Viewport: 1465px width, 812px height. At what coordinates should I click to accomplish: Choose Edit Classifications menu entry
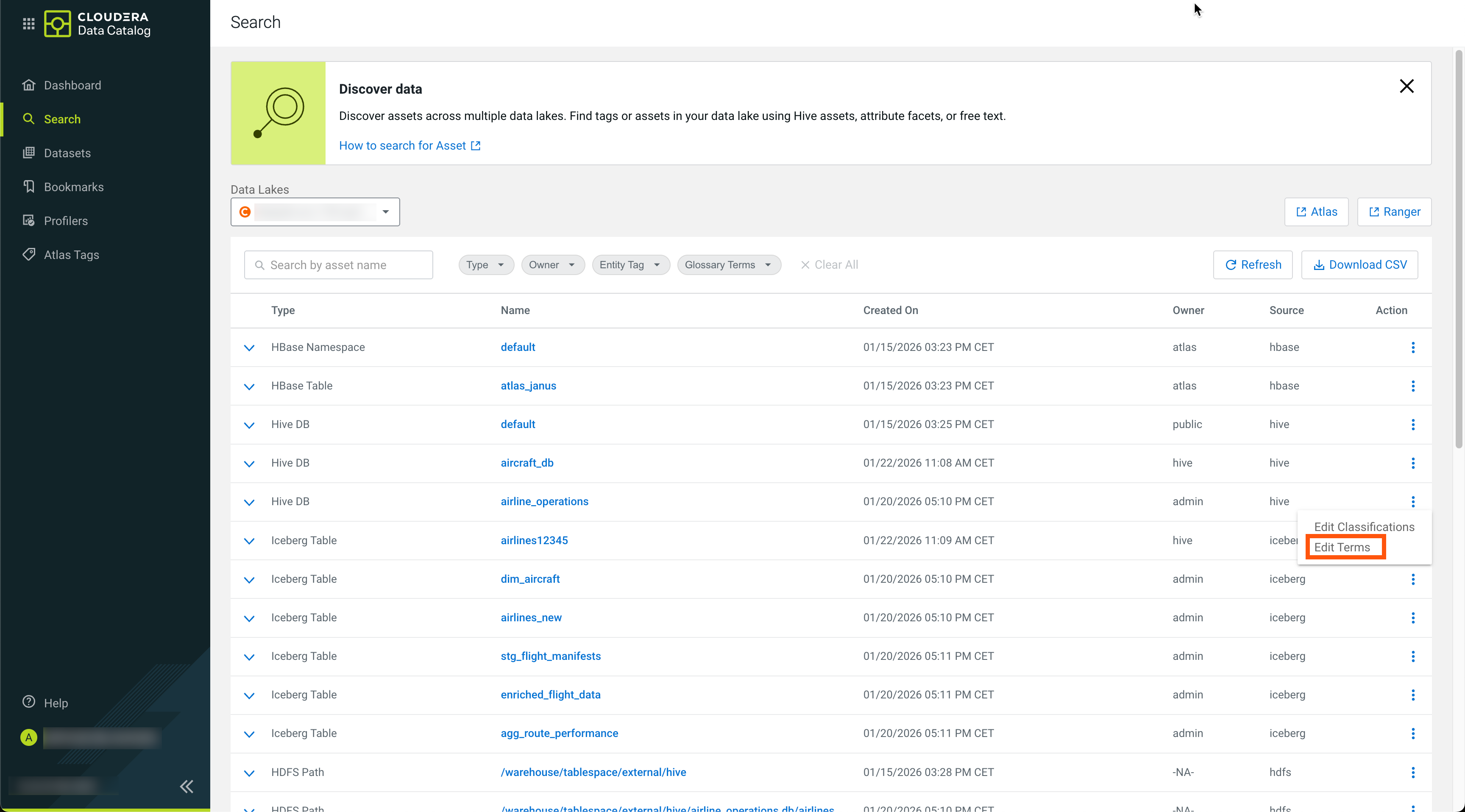pos(1363,526)
